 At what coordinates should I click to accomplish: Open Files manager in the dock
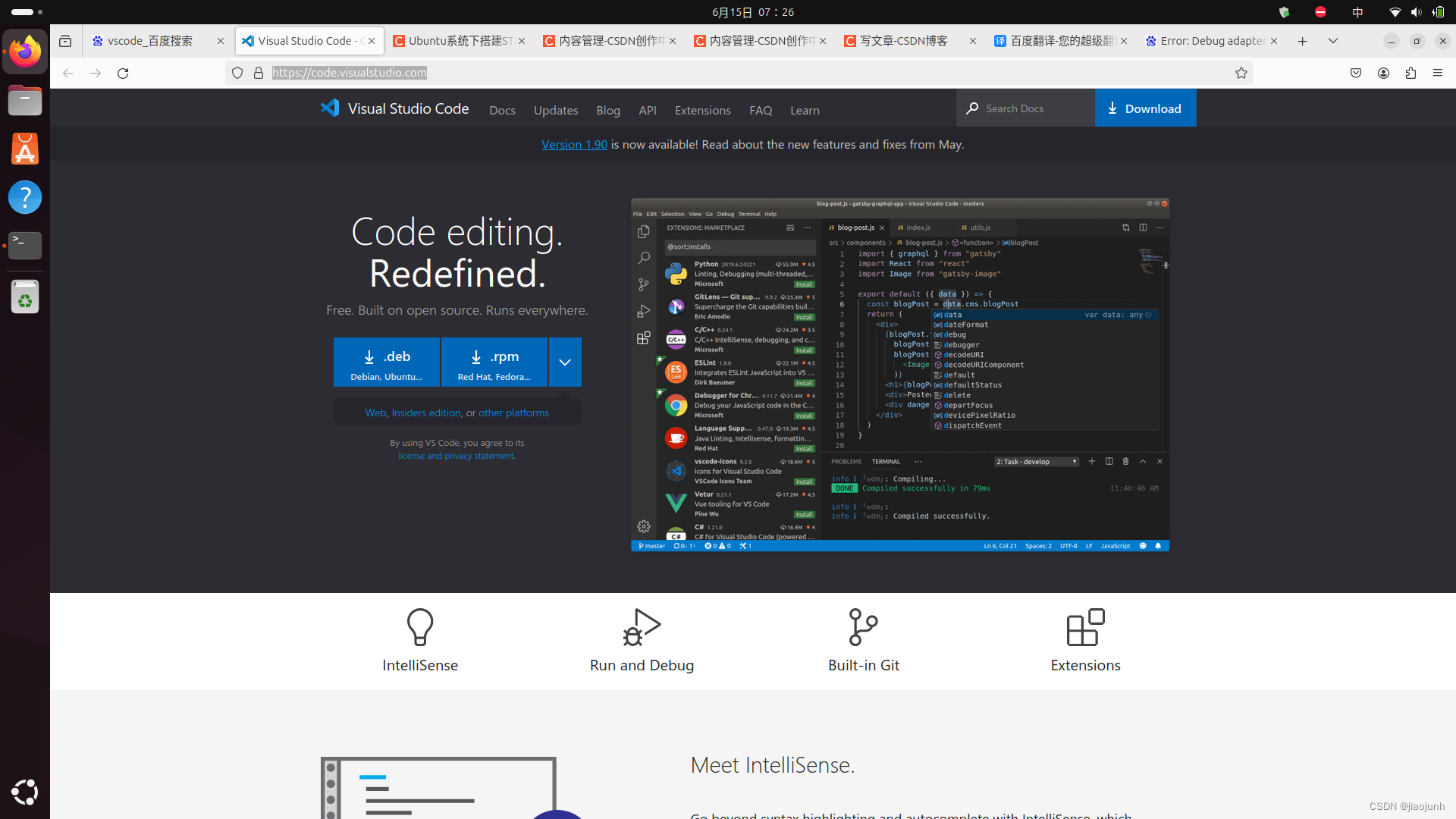pyautogui.click(x=25, y=100)
